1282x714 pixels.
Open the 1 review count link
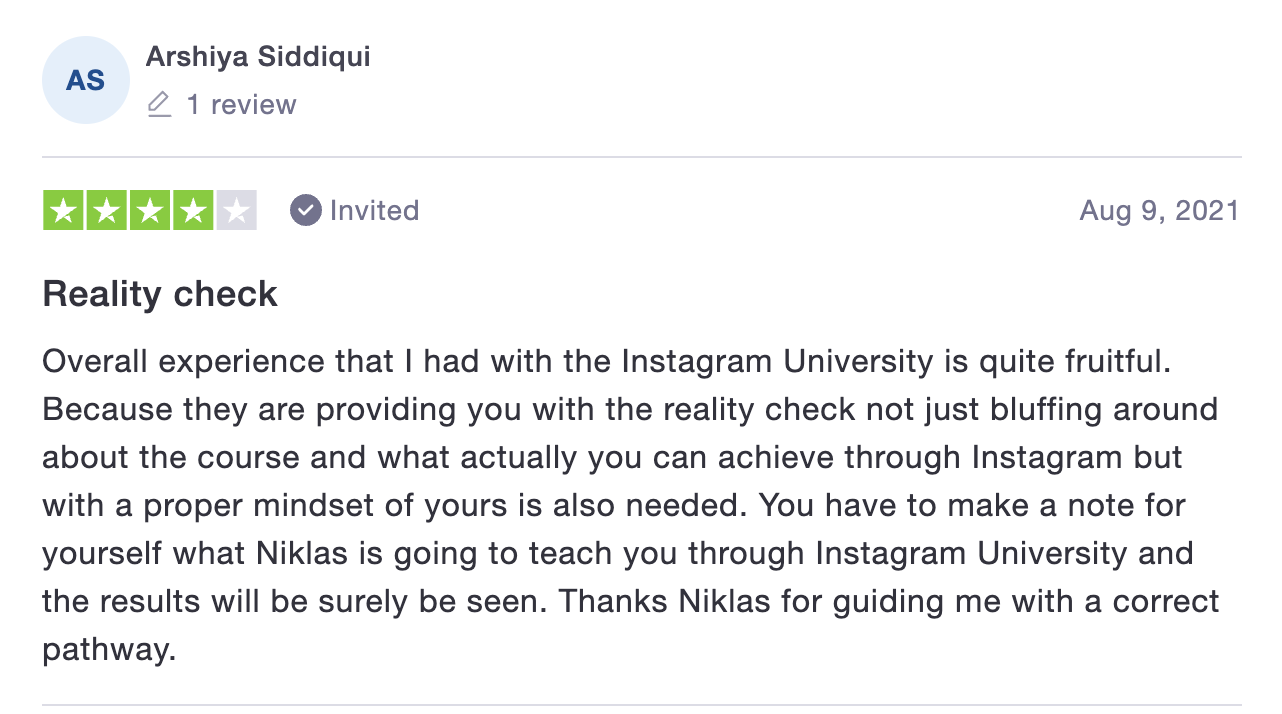242,105
